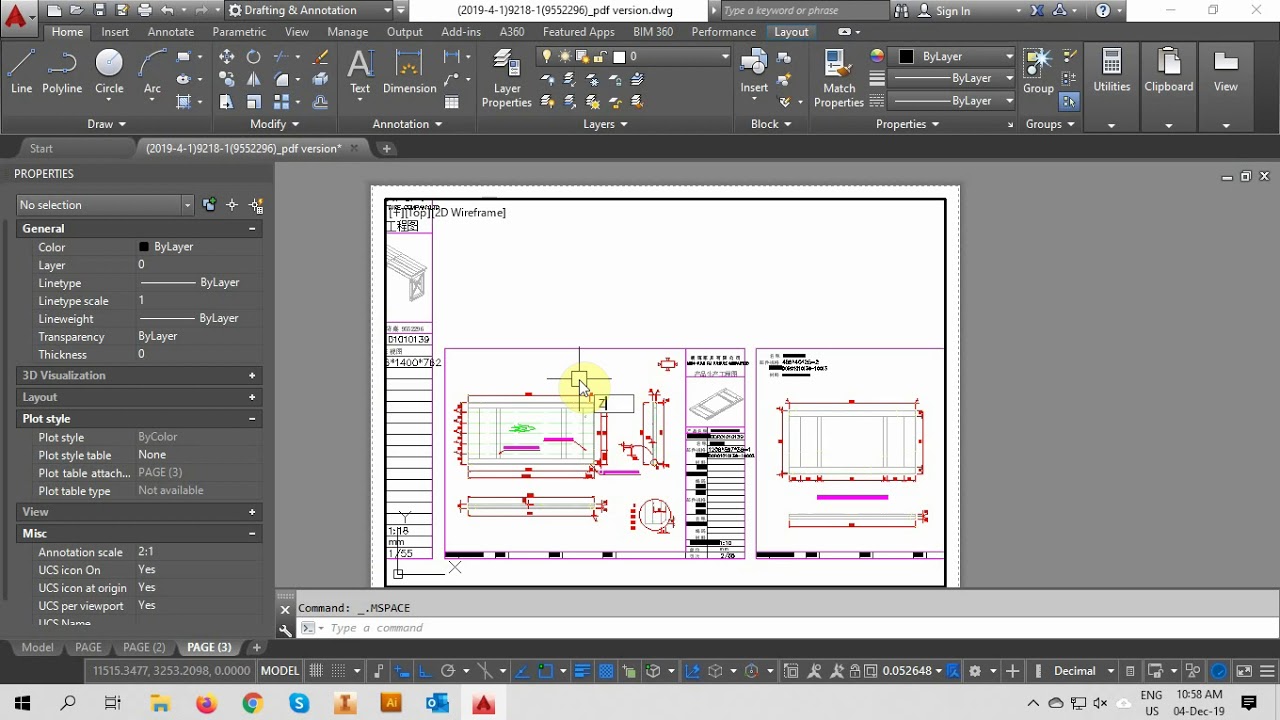The height and width of the screenshot is (720, 1280).
Task: Open the ByLayer object color dropdown
Action: (x=956, y=57)
